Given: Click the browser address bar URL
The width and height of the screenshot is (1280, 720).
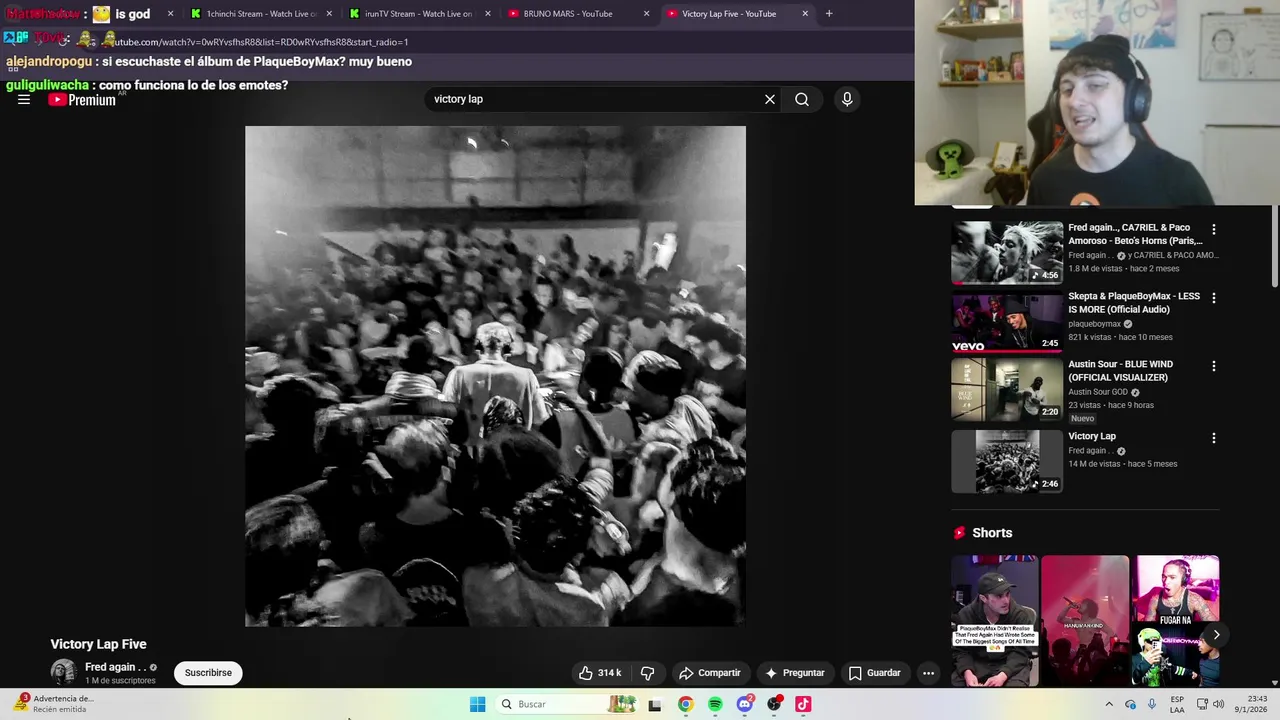Looking at the screenshot, I should click(260, 42).
